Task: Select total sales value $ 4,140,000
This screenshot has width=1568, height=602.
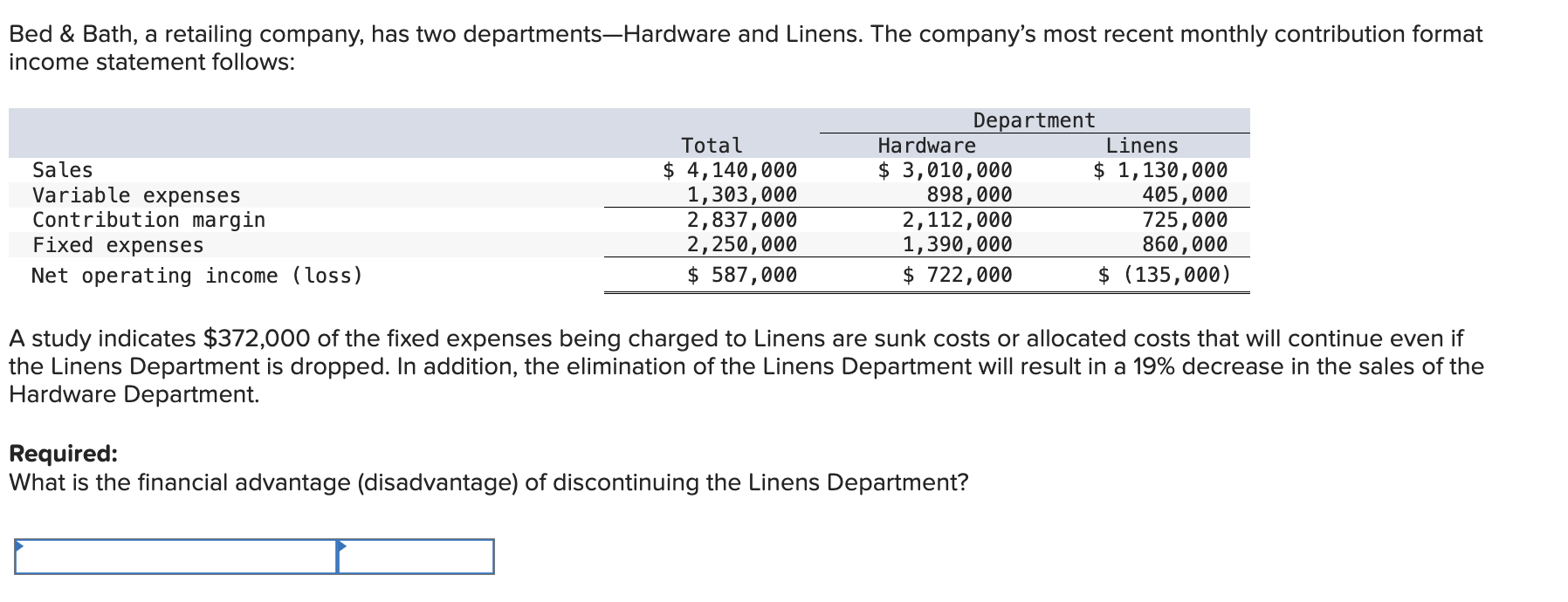Action: 730,170
